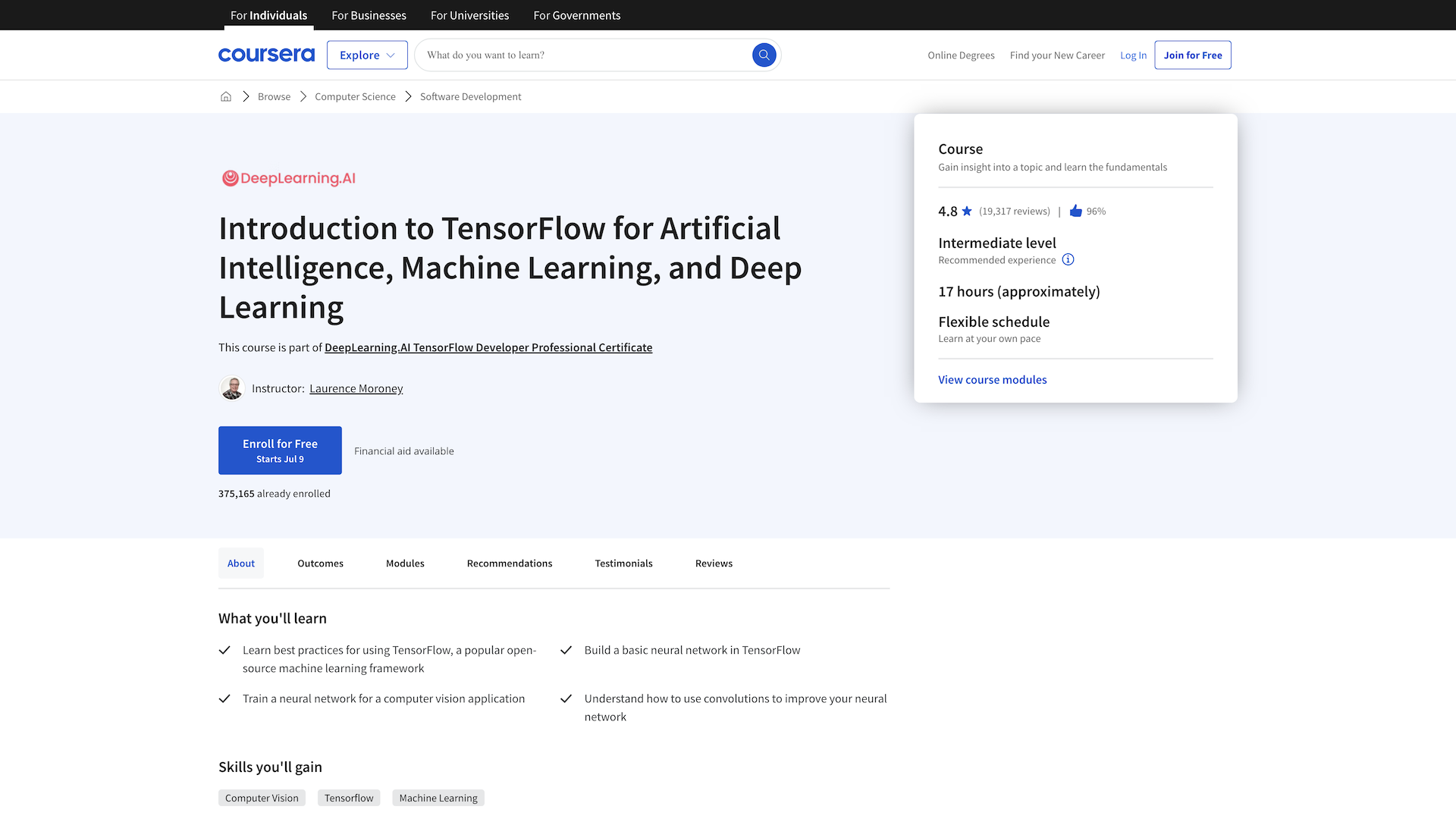
Task: Select the Modules tab
Action: tap(405, 563)
